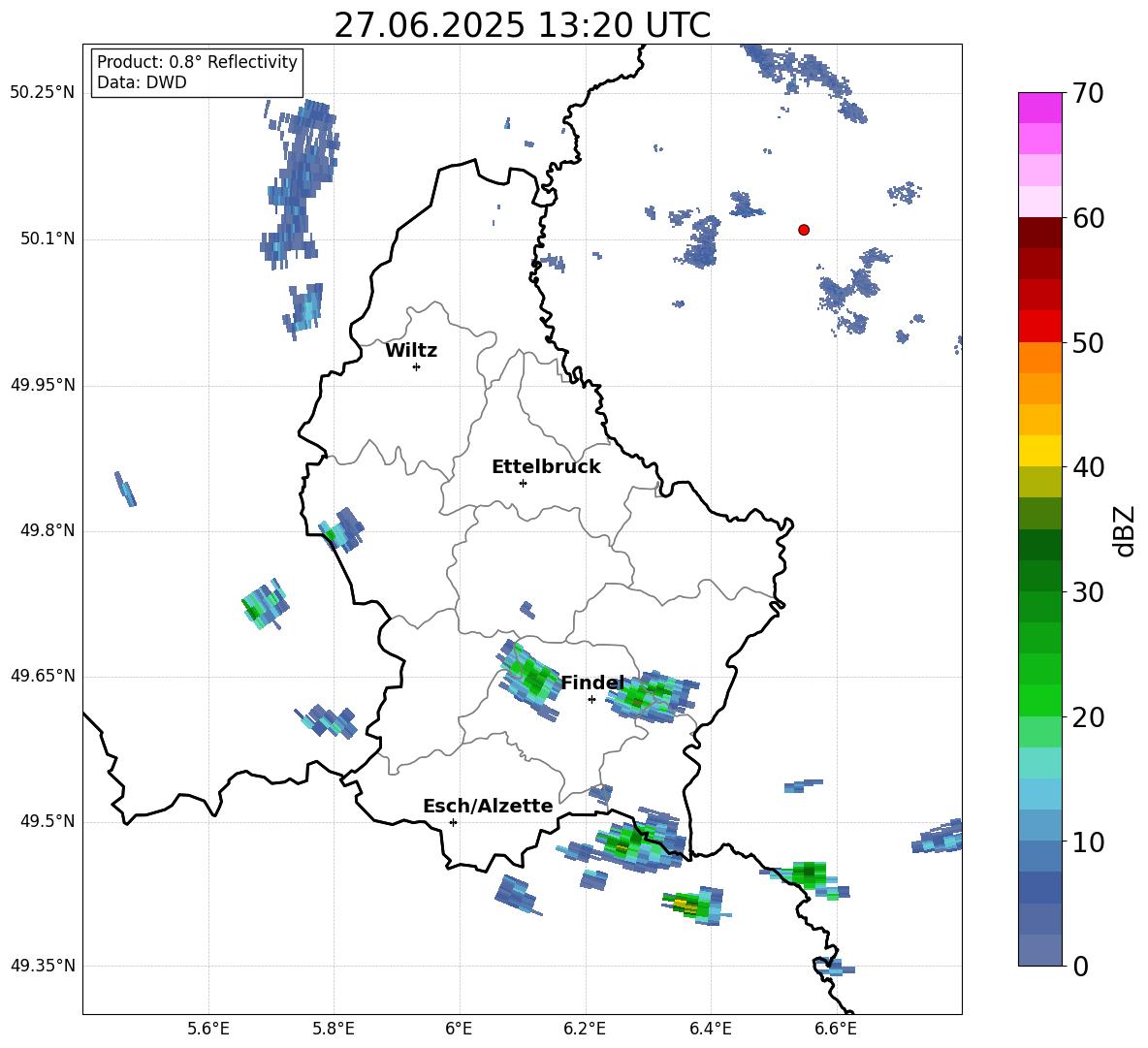Click the 5.6°E longitude label
Image resolution: width=1148 pixels, height=1048 pixels.
pos(207,1029)
